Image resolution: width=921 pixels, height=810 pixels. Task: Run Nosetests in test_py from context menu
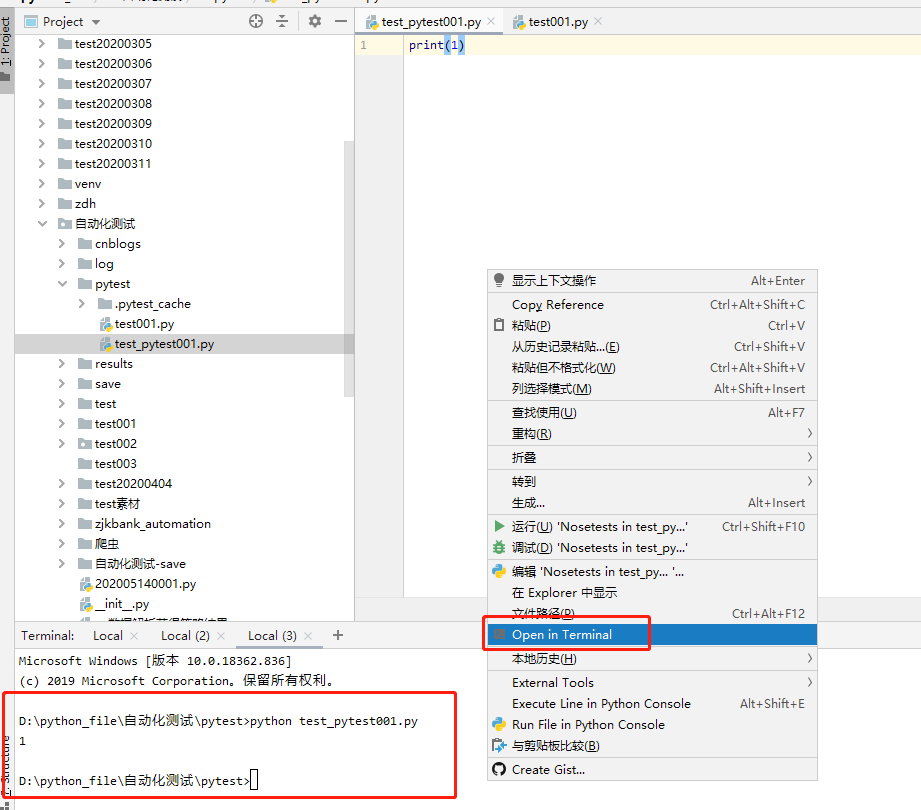coord(600,526)
